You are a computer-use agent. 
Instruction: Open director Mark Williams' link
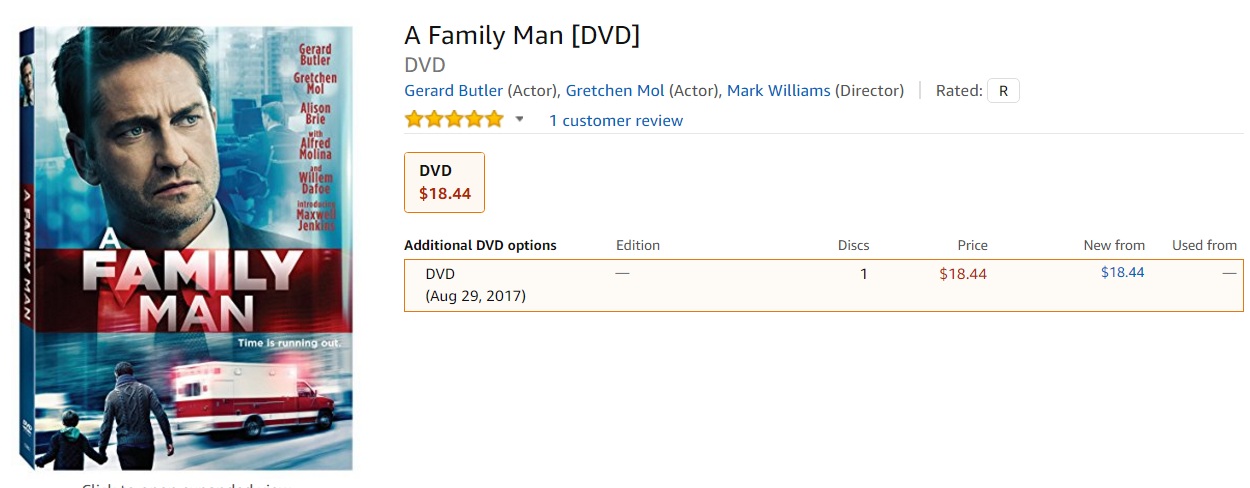778,91
